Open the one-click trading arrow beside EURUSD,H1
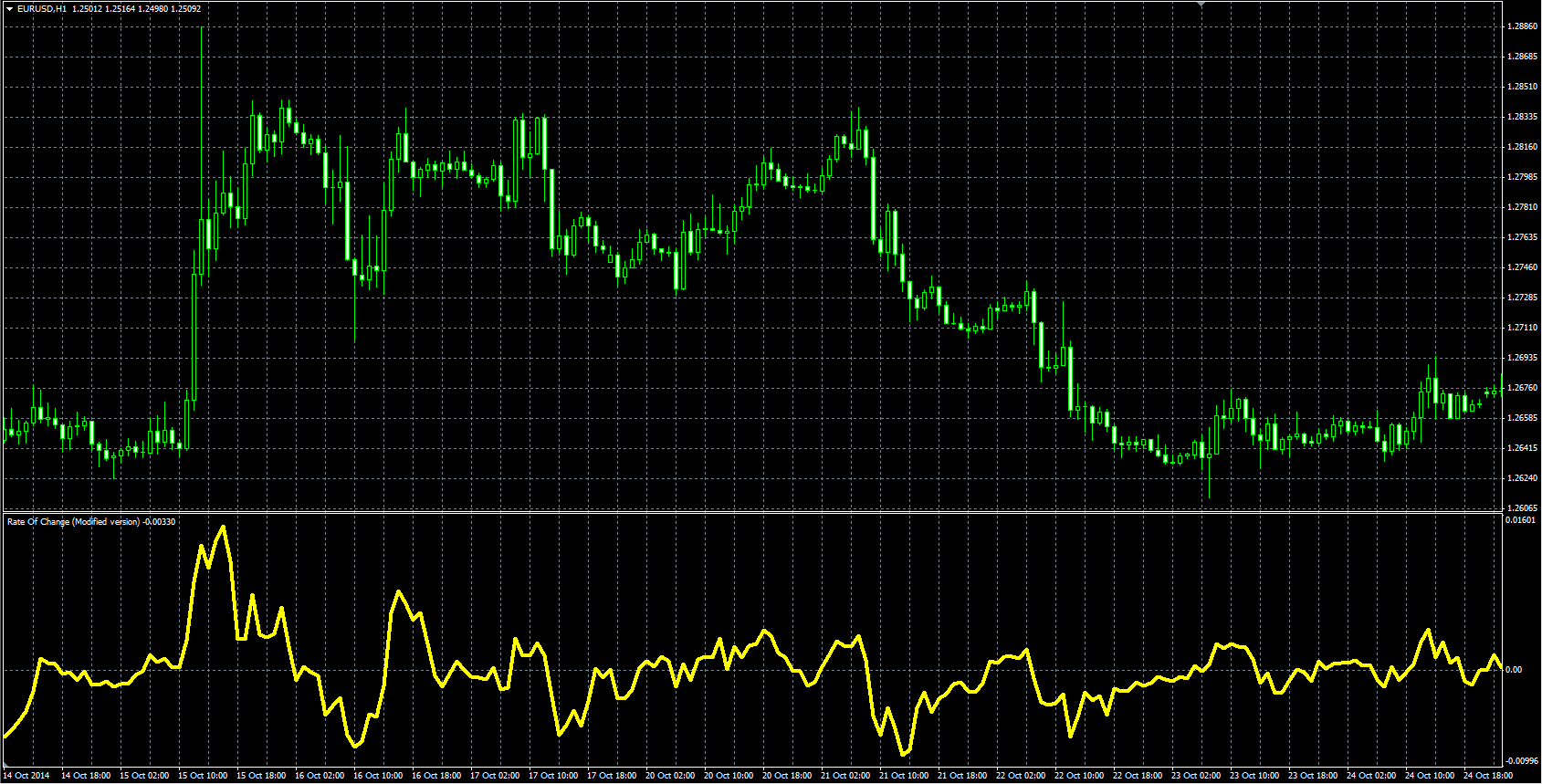 point(9,8)
